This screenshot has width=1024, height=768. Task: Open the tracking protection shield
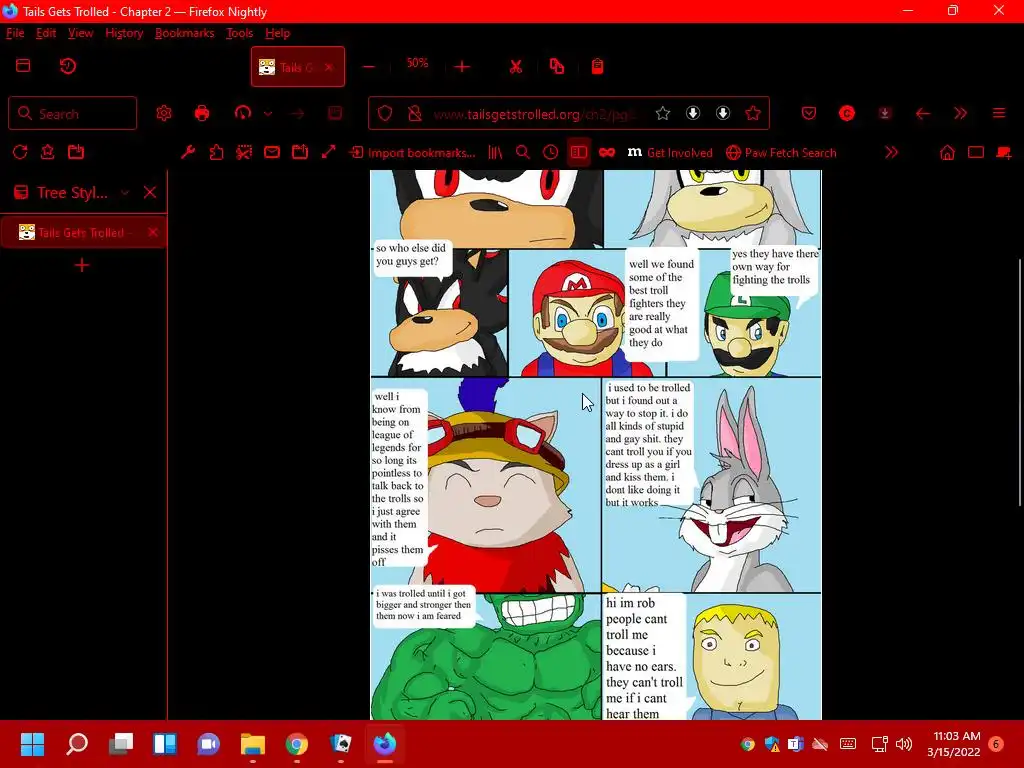(385, 114)
